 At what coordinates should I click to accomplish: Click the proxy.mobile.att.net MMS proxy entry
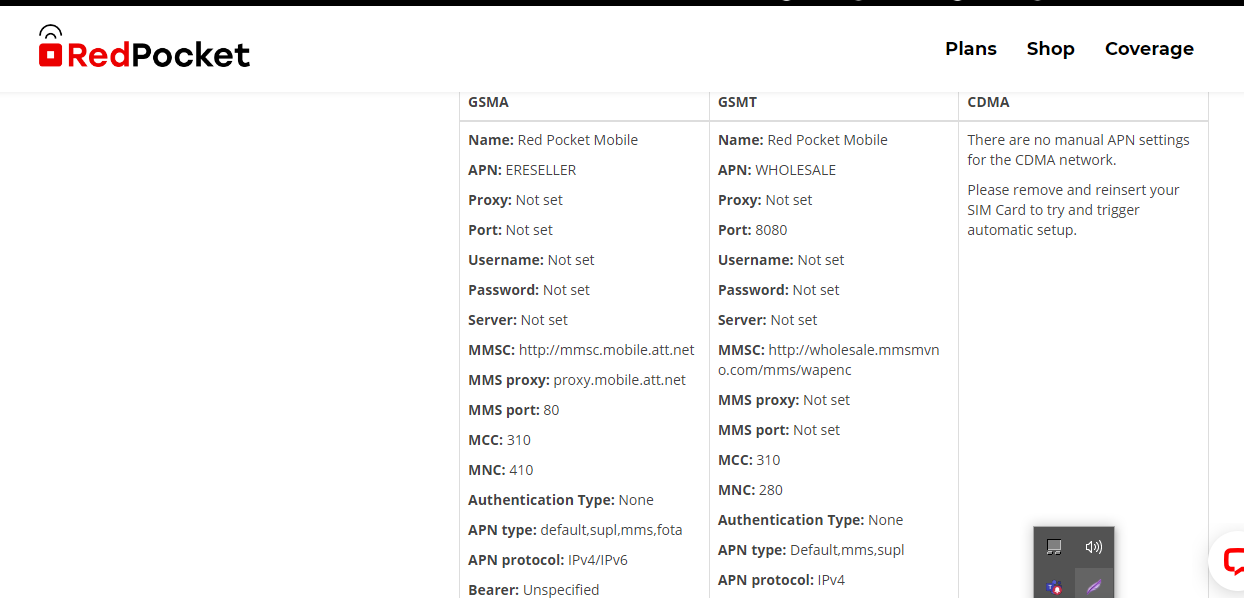click(x=618, y=379)
